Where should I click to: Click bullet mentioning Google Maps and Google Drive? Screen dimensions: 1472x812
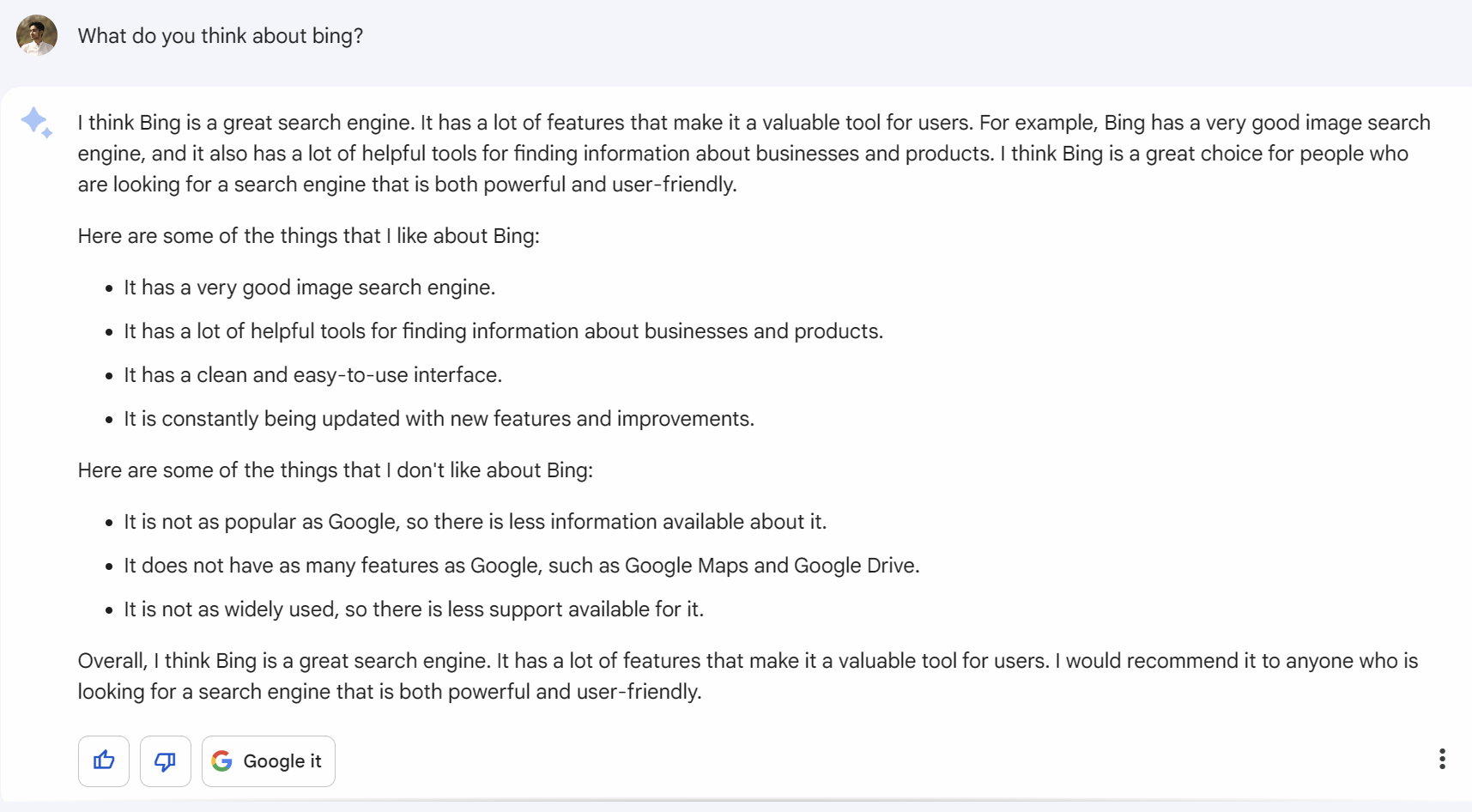521,566
